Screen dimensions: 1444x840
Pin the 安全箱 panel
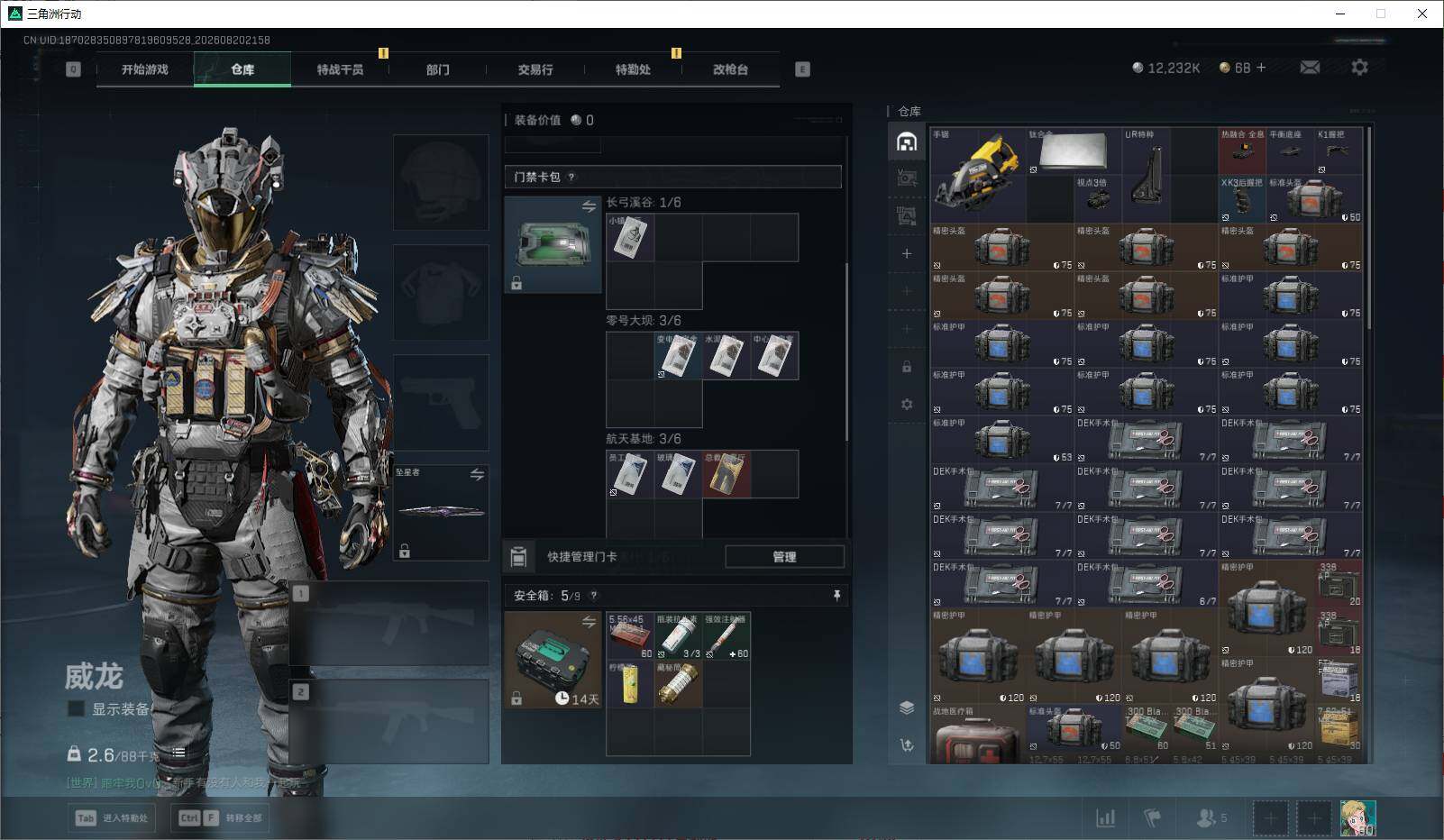pyautogui.click(x=836, y=596)
